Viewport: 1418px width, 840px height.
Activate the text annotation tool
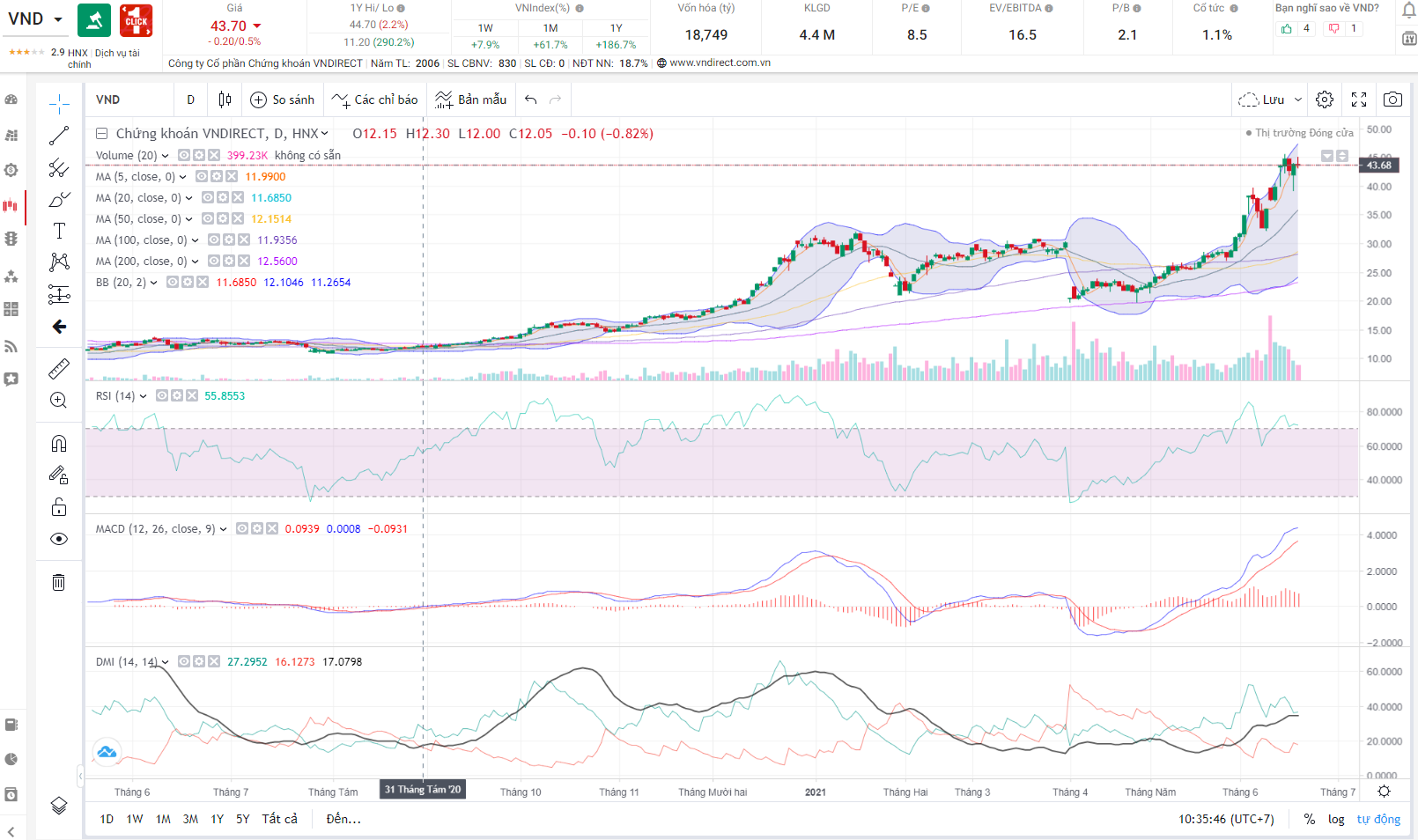coord(59,231)
